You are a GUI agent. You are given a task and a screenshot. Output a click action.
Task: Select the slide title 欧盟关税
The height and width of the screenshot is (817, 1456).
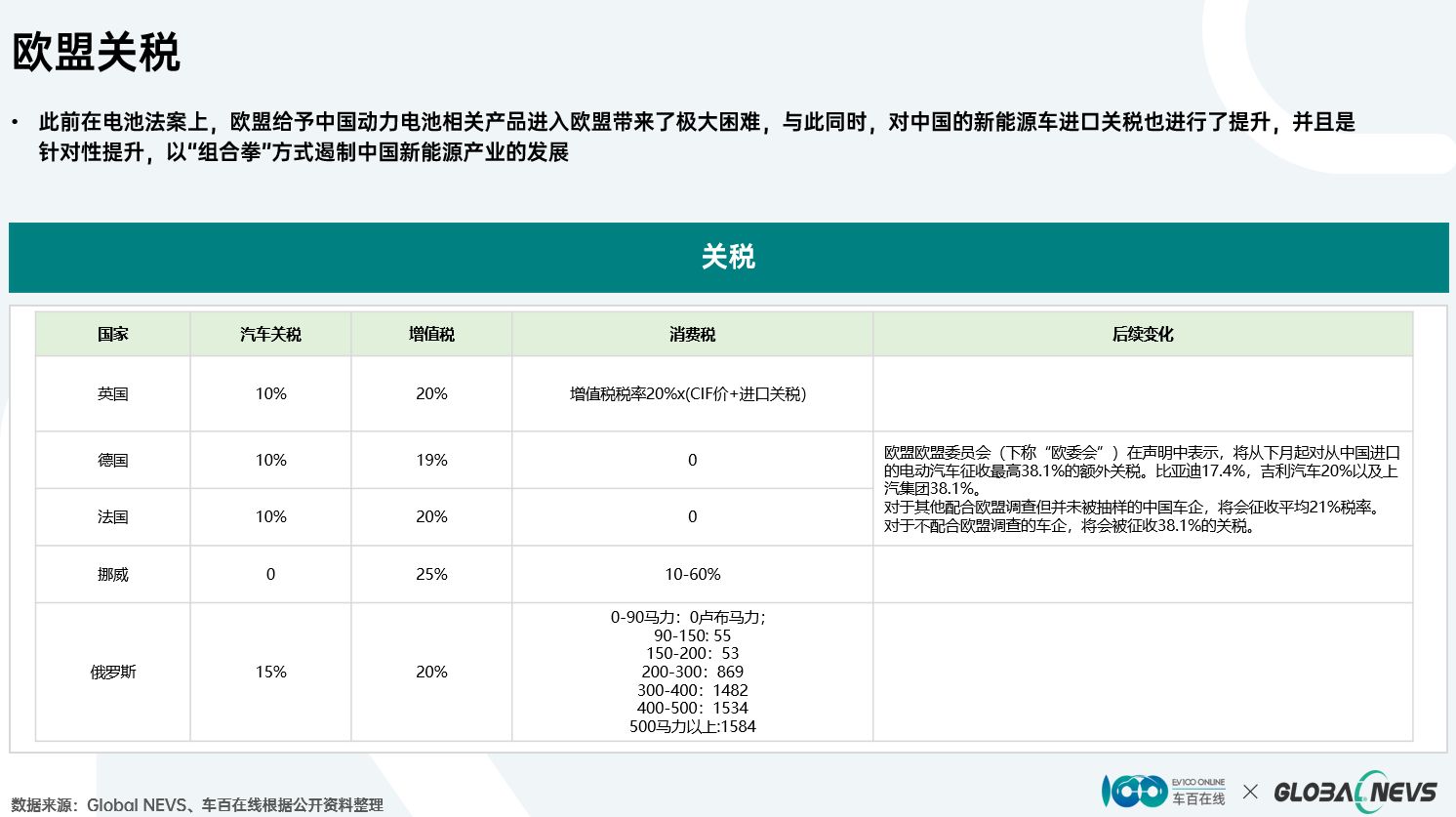click(x=96, y=53)
